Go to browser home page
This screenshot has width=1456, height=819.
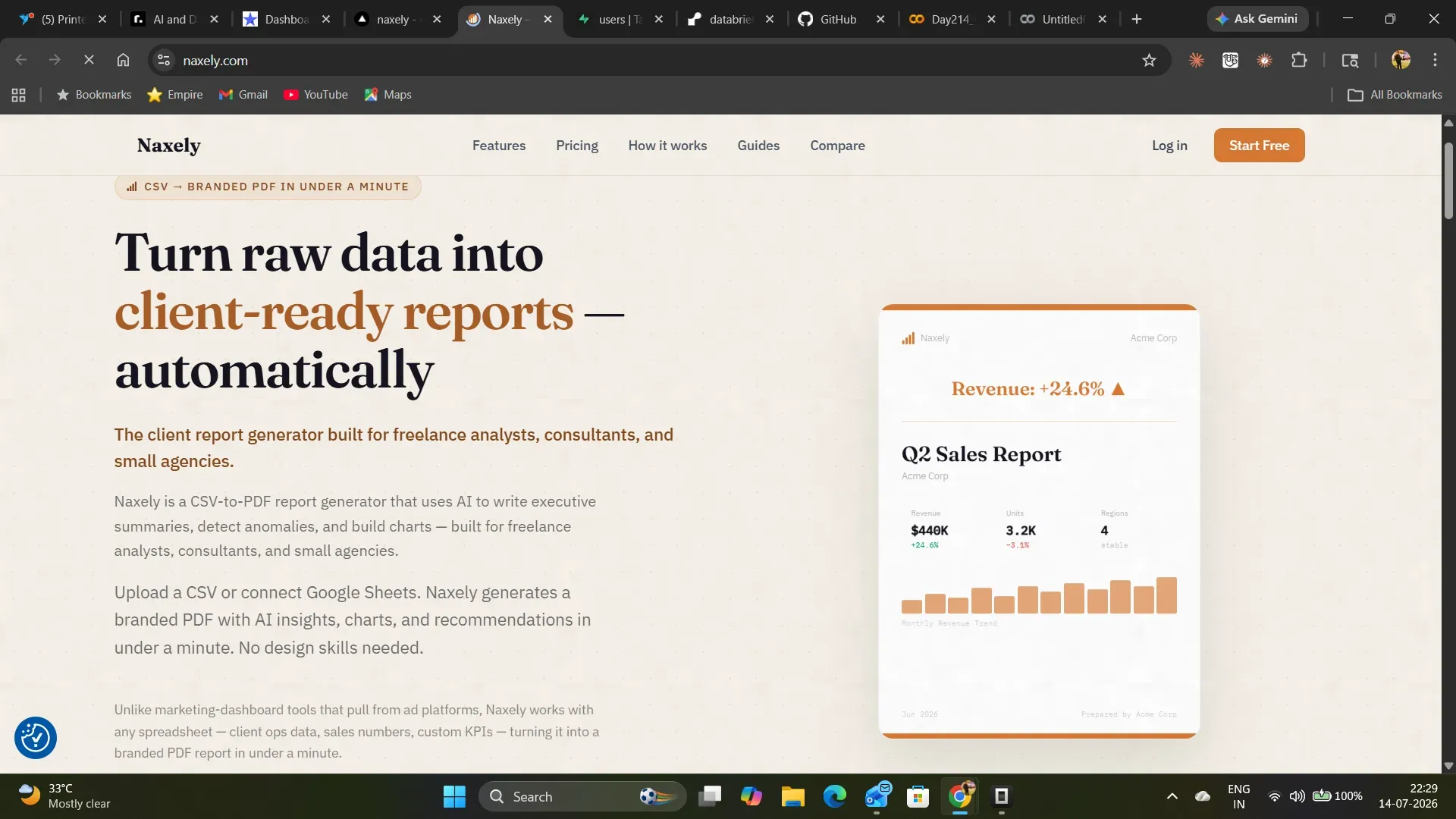pyautogui.click(x=123, y=60)
